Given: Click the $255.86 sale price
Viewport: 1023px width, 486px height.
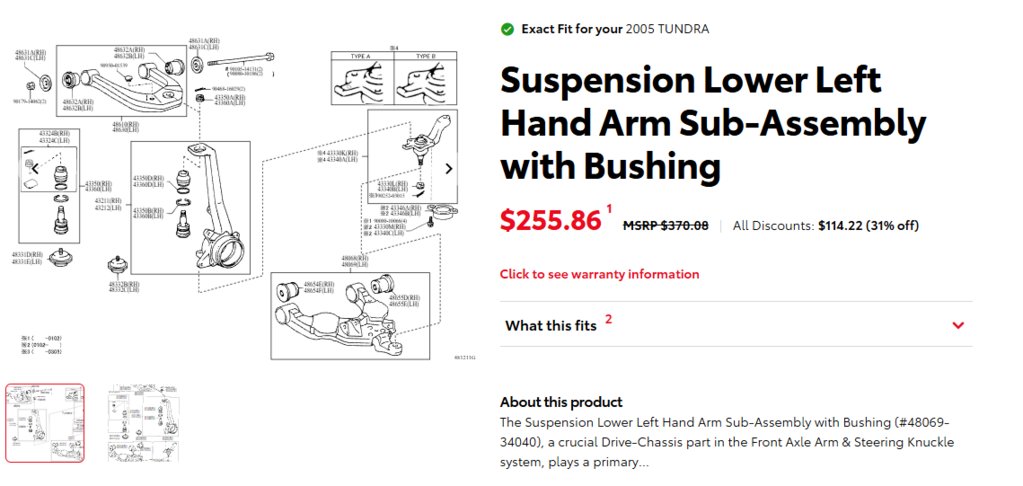Looking at the screenshot, I should point(550,220).
